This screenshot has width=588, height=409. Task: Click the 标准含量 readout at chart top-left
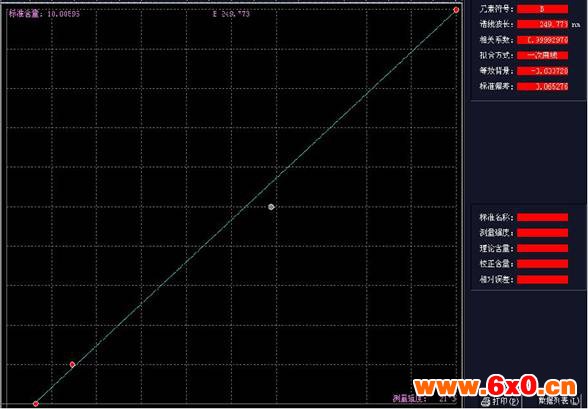[44, 14]
